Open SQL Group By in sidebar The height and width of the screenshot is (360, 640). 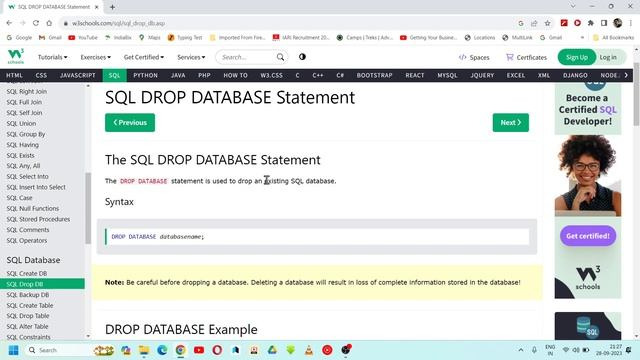pos(26,134)
